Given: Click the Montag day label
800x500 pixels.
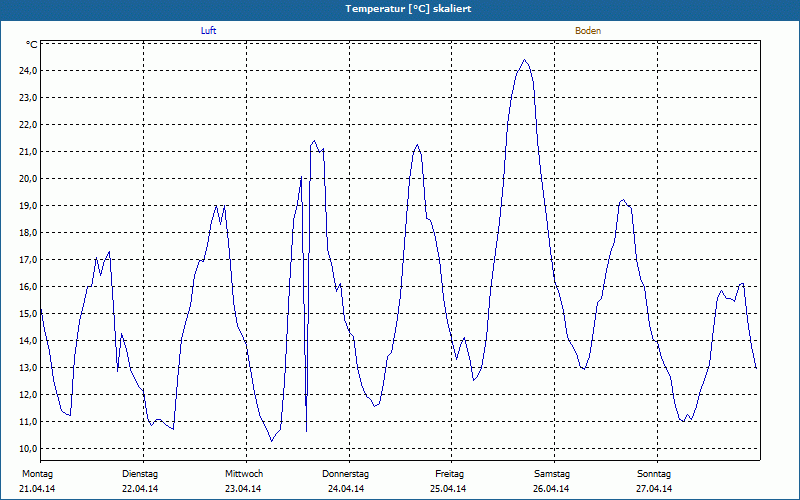Looking at the screenshot, I should 37,474.
